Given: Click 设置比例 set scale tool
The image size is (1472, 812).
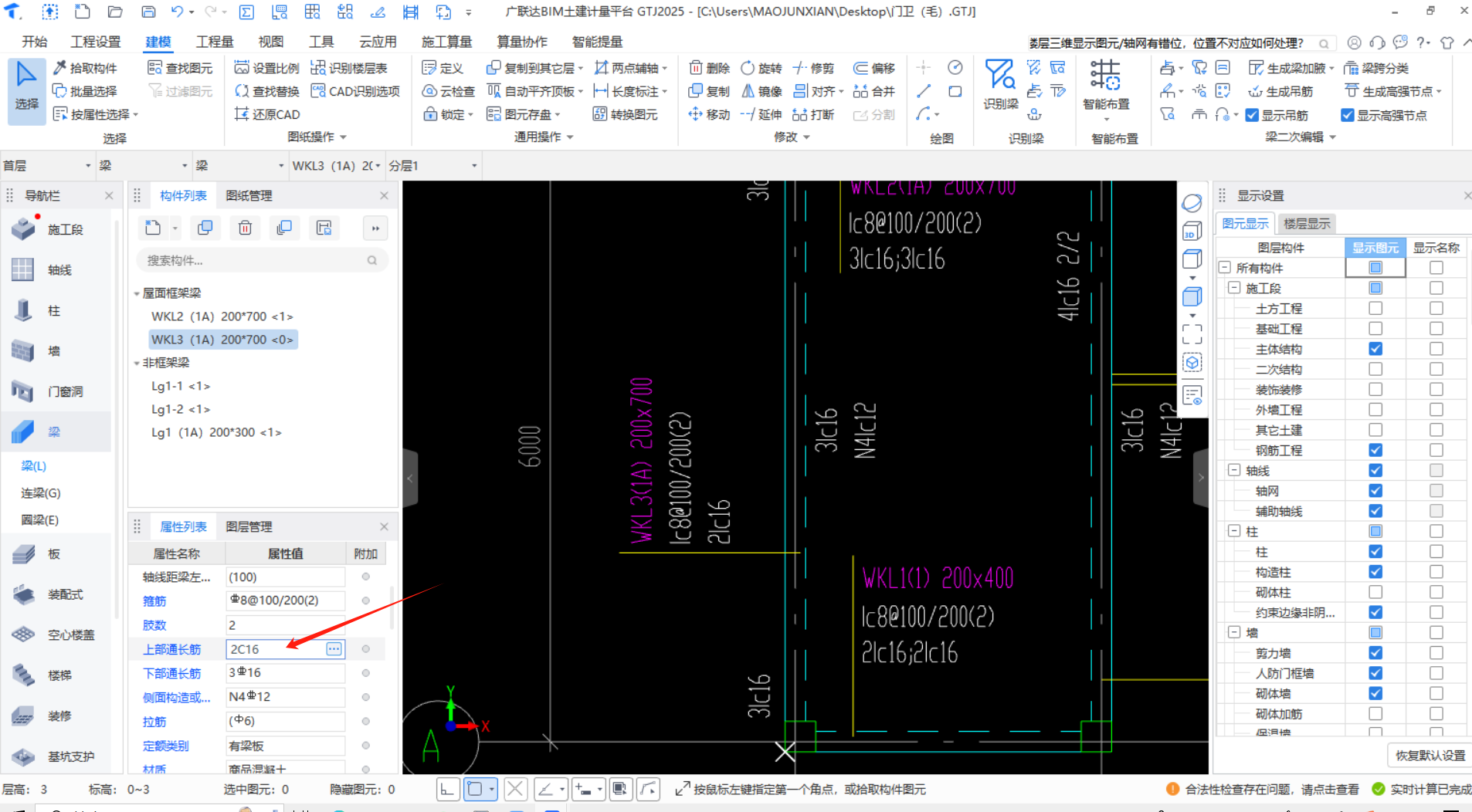Looking at the screenshot, I should (x=266, y=68).
